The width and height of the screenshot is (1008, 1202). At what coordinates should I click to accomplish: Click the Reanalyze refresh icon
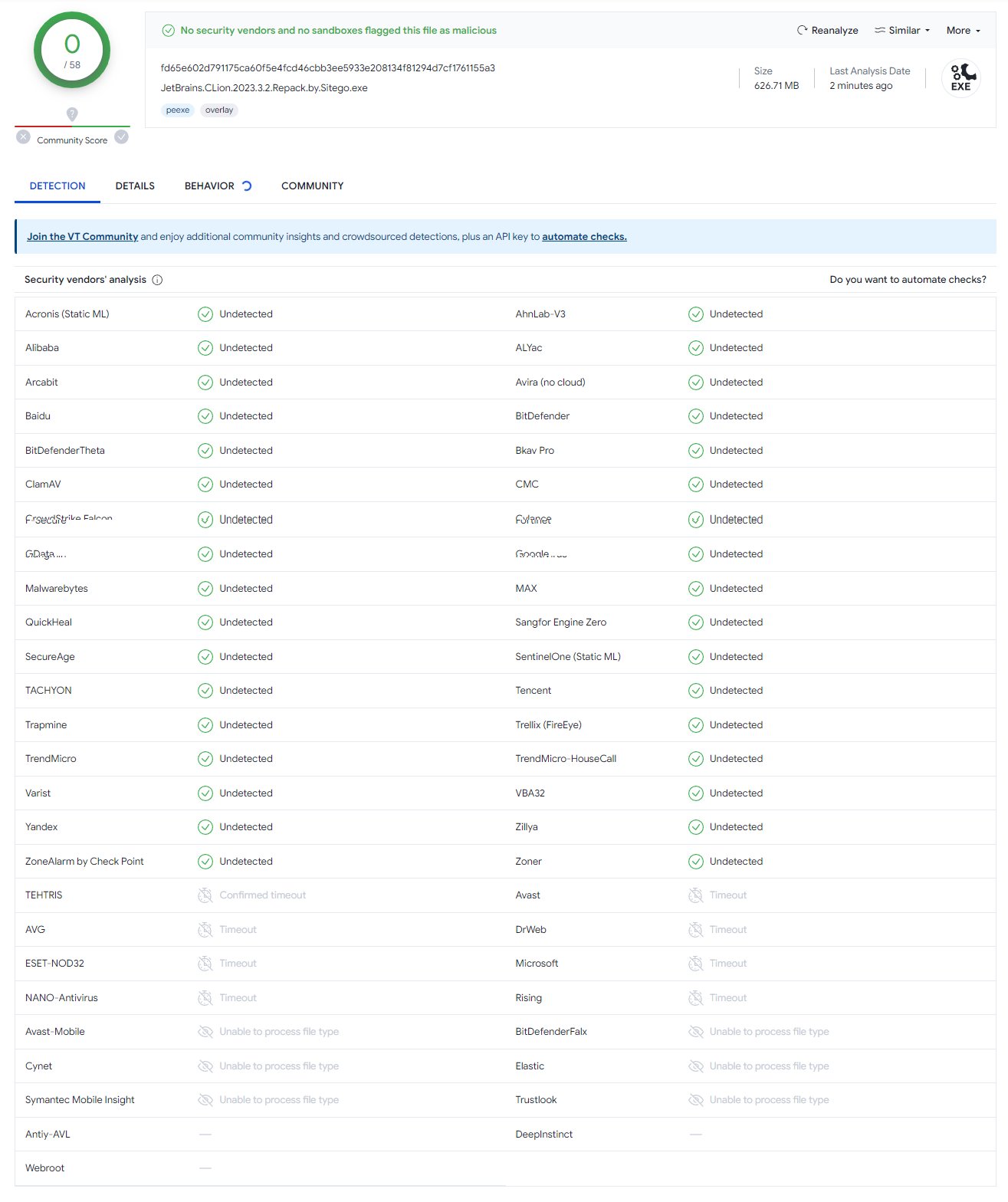802,31
